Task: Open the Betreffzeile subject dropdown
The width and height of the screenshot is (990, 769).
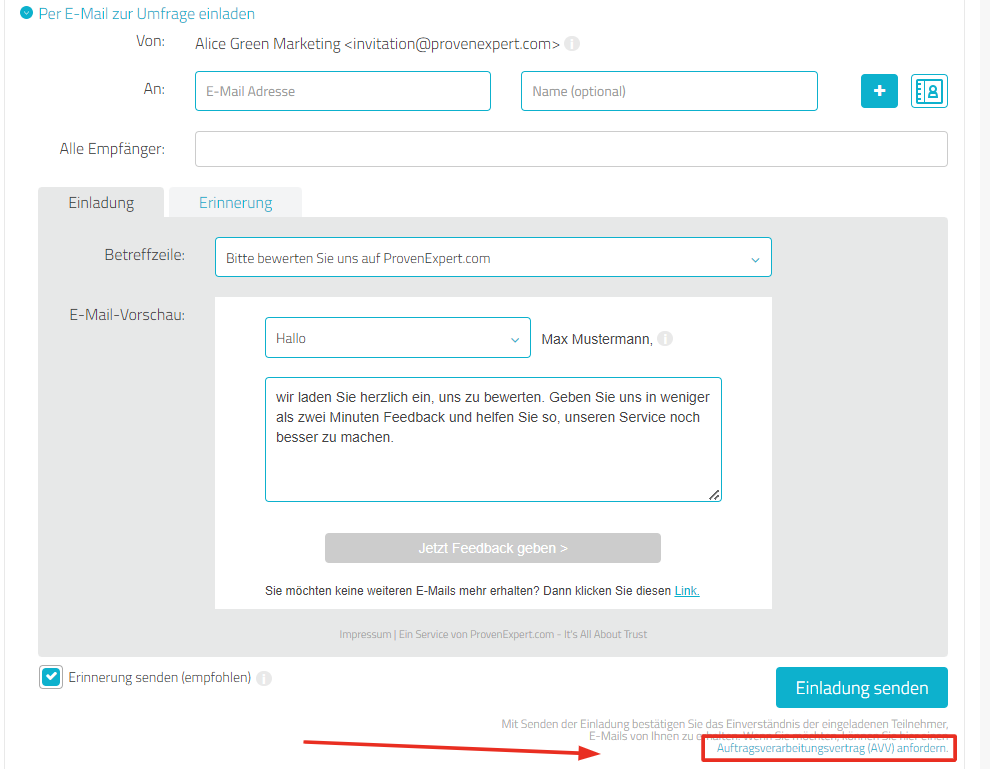Action: [x=493, y=257]
